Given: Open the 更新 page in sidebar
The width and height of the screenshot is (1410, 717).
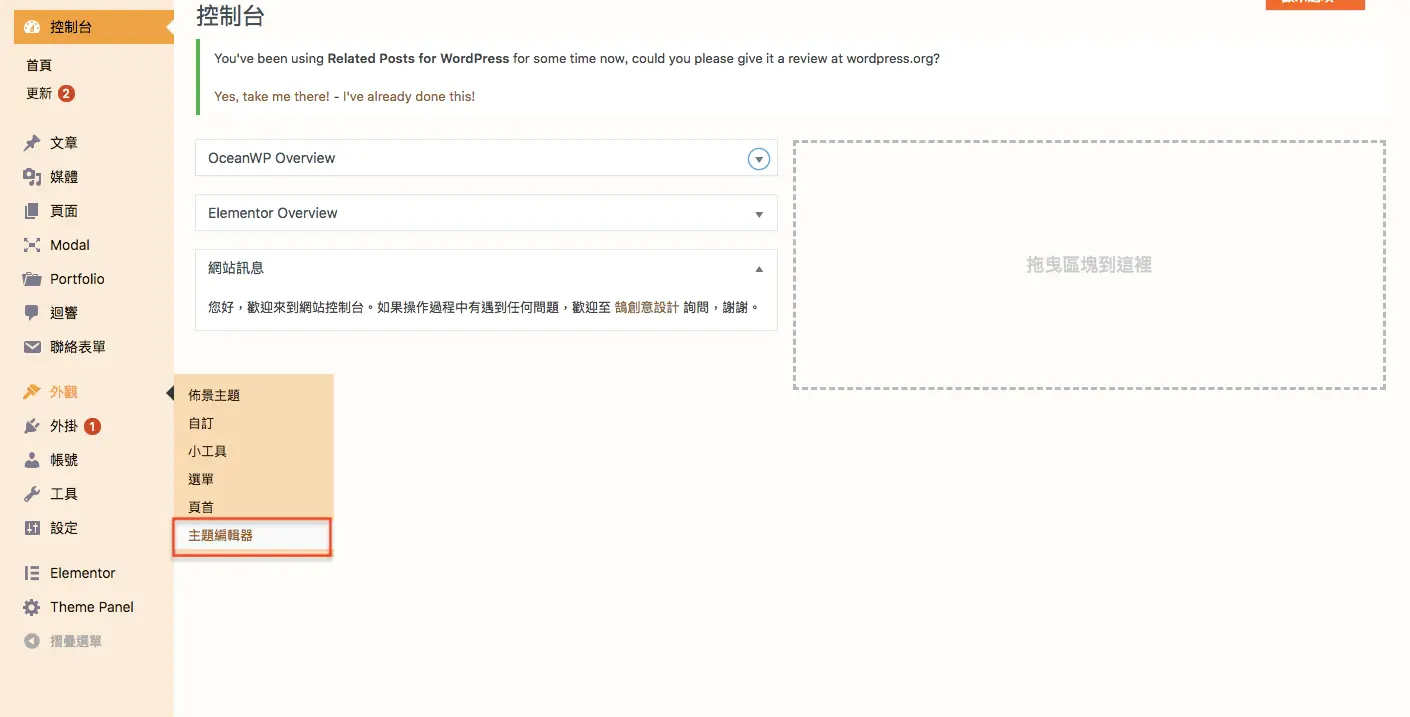Looking at the screenshot, I should pos(39,94).
